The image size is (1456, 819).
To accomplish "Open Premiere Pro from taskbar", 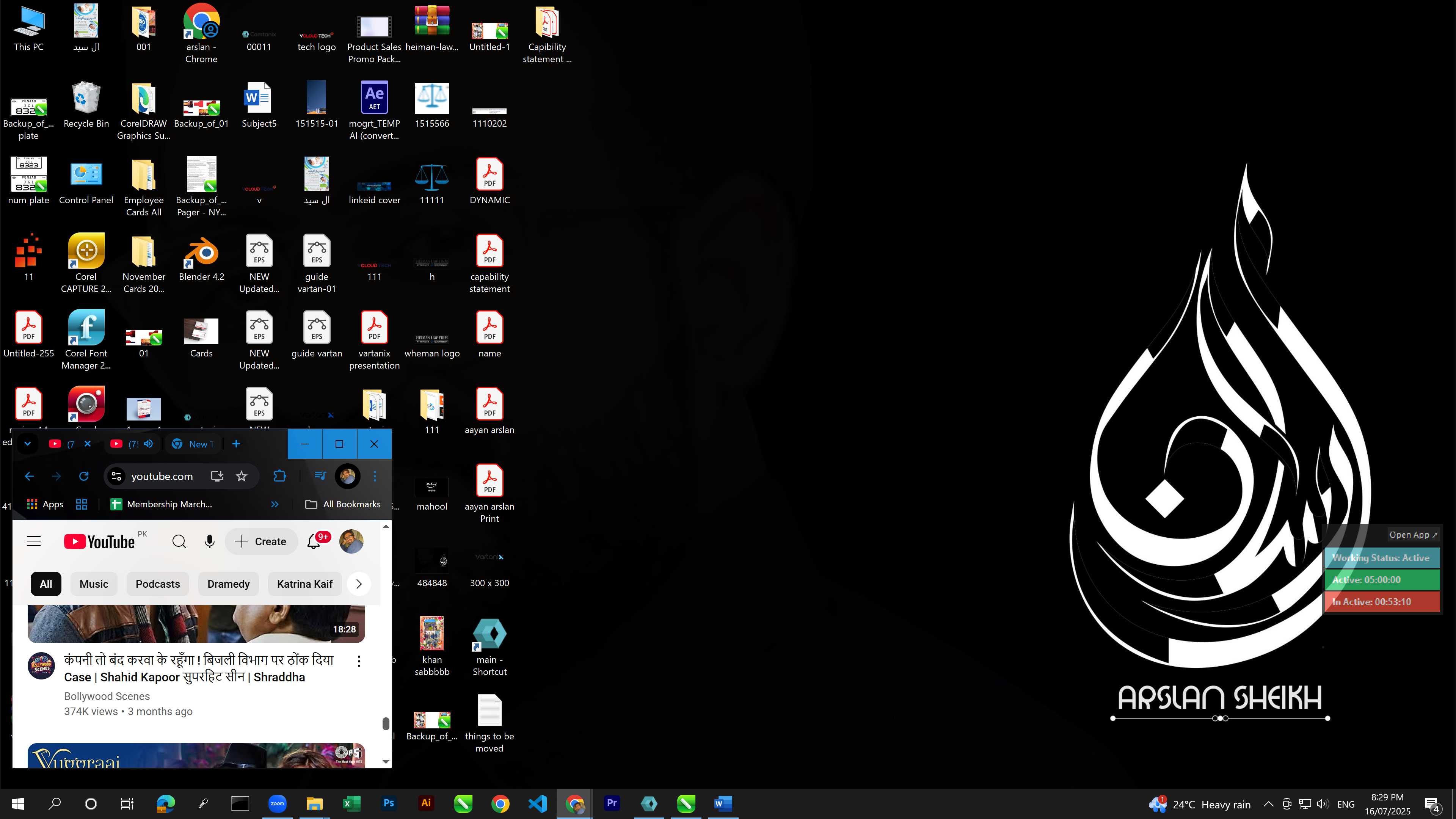I will 612,803.
